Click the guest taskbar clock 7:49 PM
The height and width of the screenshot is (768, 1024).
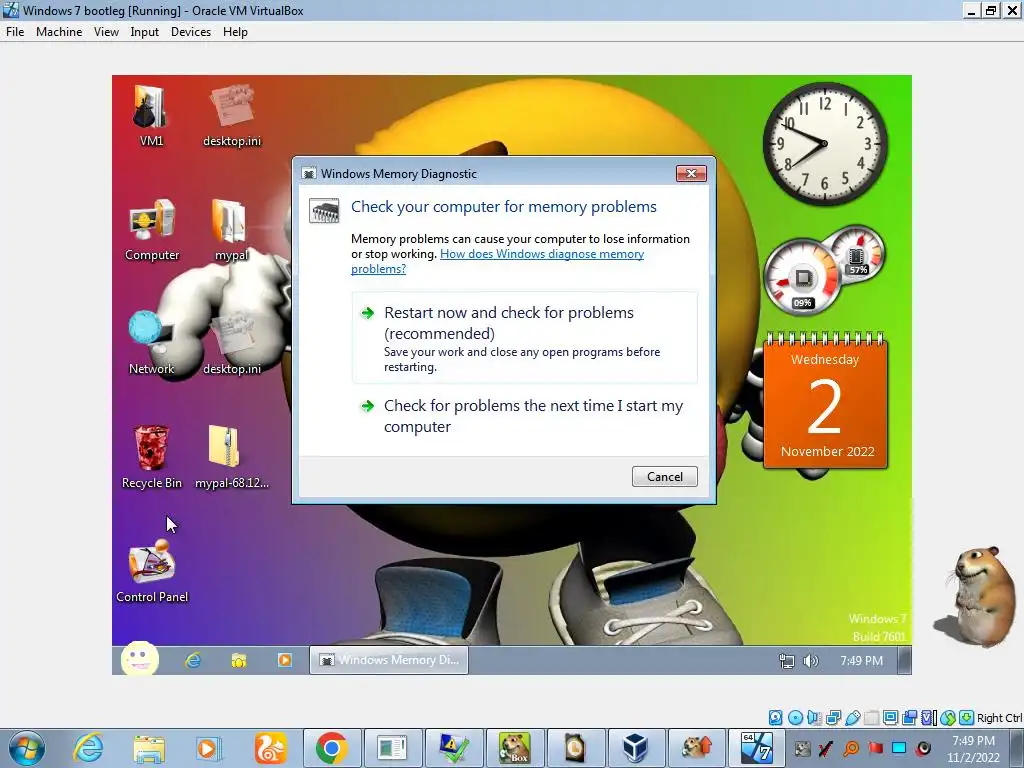[x=861, y=661]
